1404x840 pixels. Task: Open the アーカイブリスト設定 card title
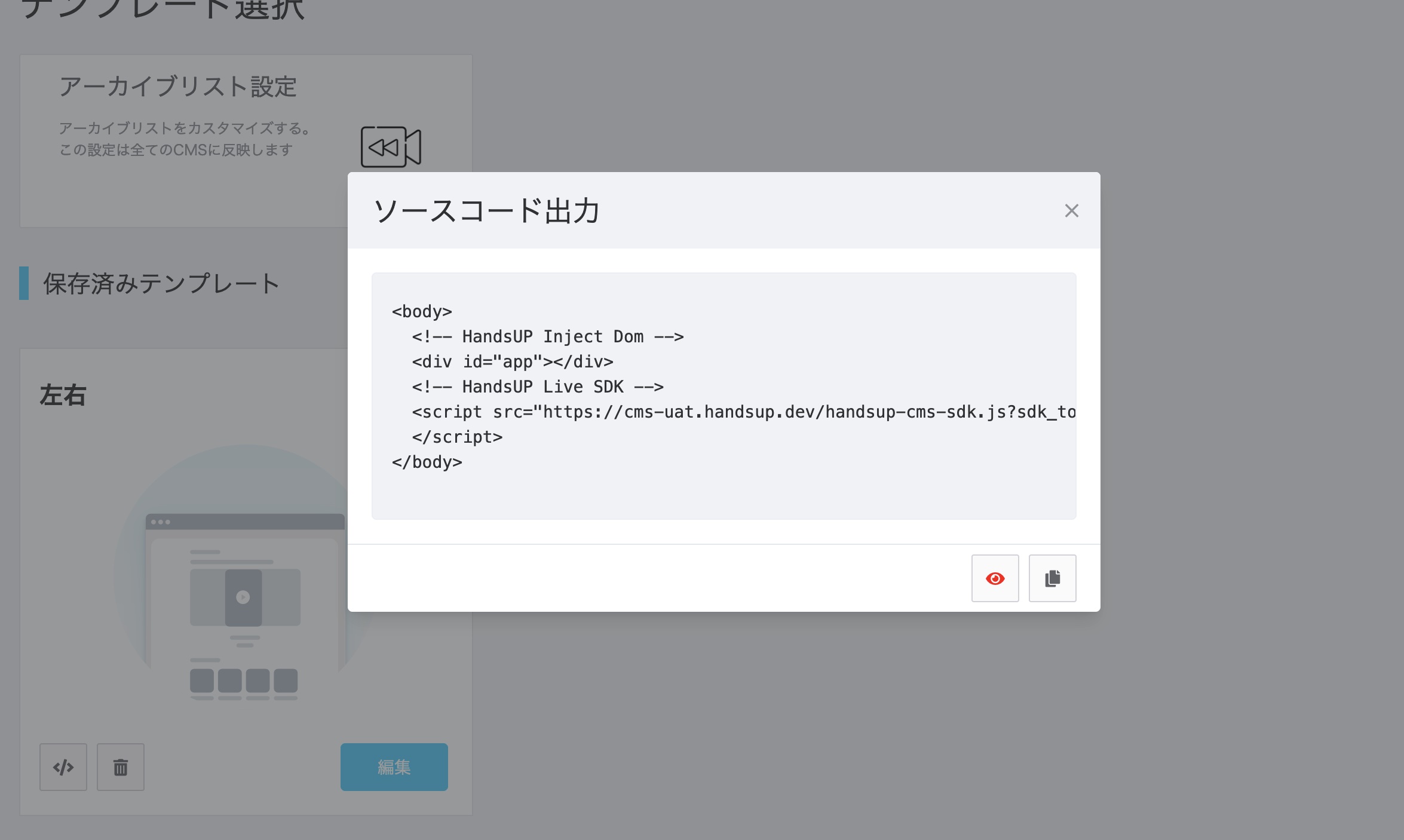pyautogui.click(x=178, y=87)
